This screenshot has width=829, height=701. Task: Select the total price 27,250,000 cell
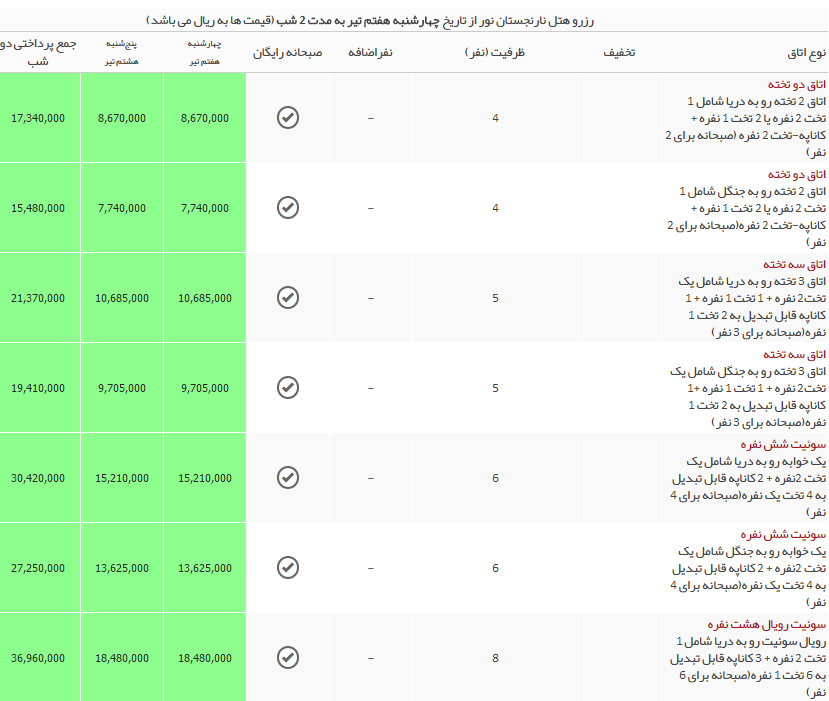coord(40,567)
